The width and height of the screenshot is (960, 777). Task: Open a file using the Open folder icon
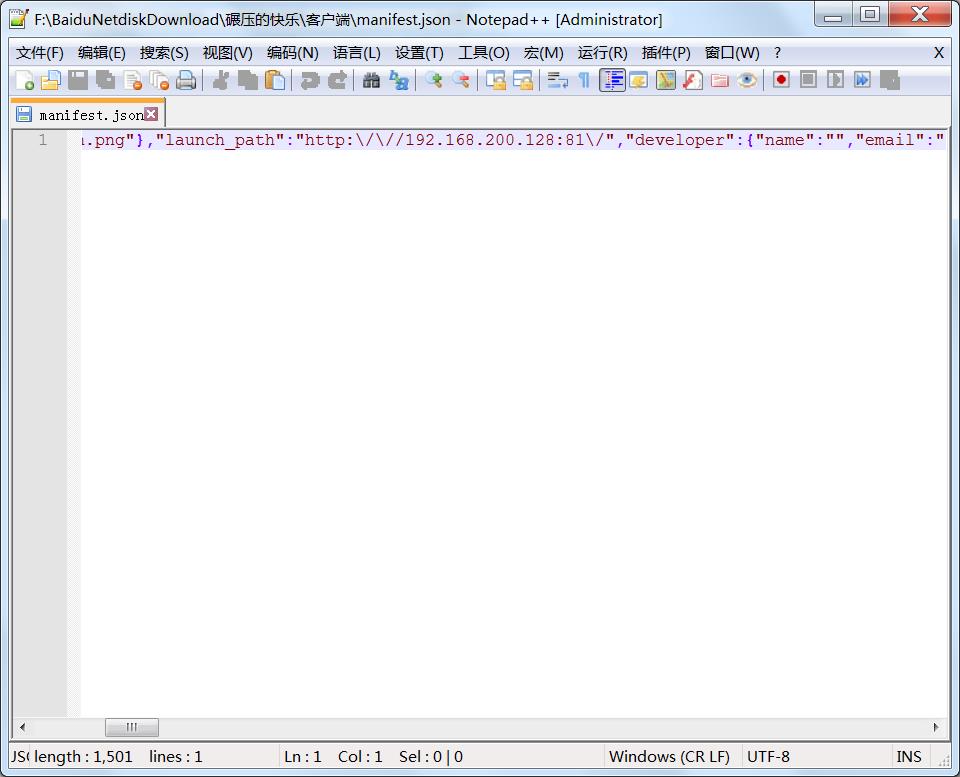click(51, 80)
